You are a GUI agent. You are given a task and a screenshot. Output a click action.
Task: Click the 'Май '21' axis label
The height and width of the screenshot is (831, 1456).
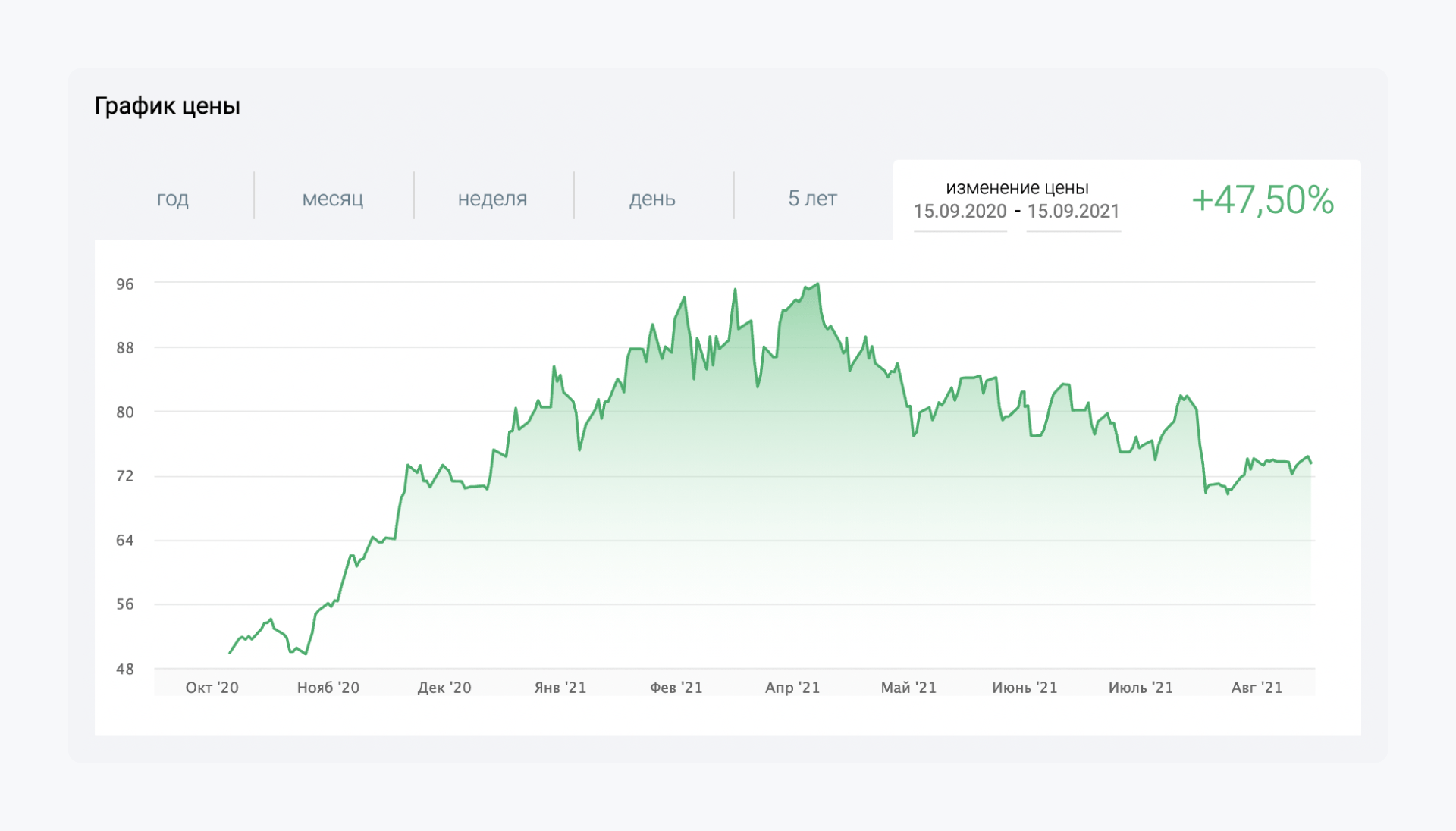click(908, 688)
